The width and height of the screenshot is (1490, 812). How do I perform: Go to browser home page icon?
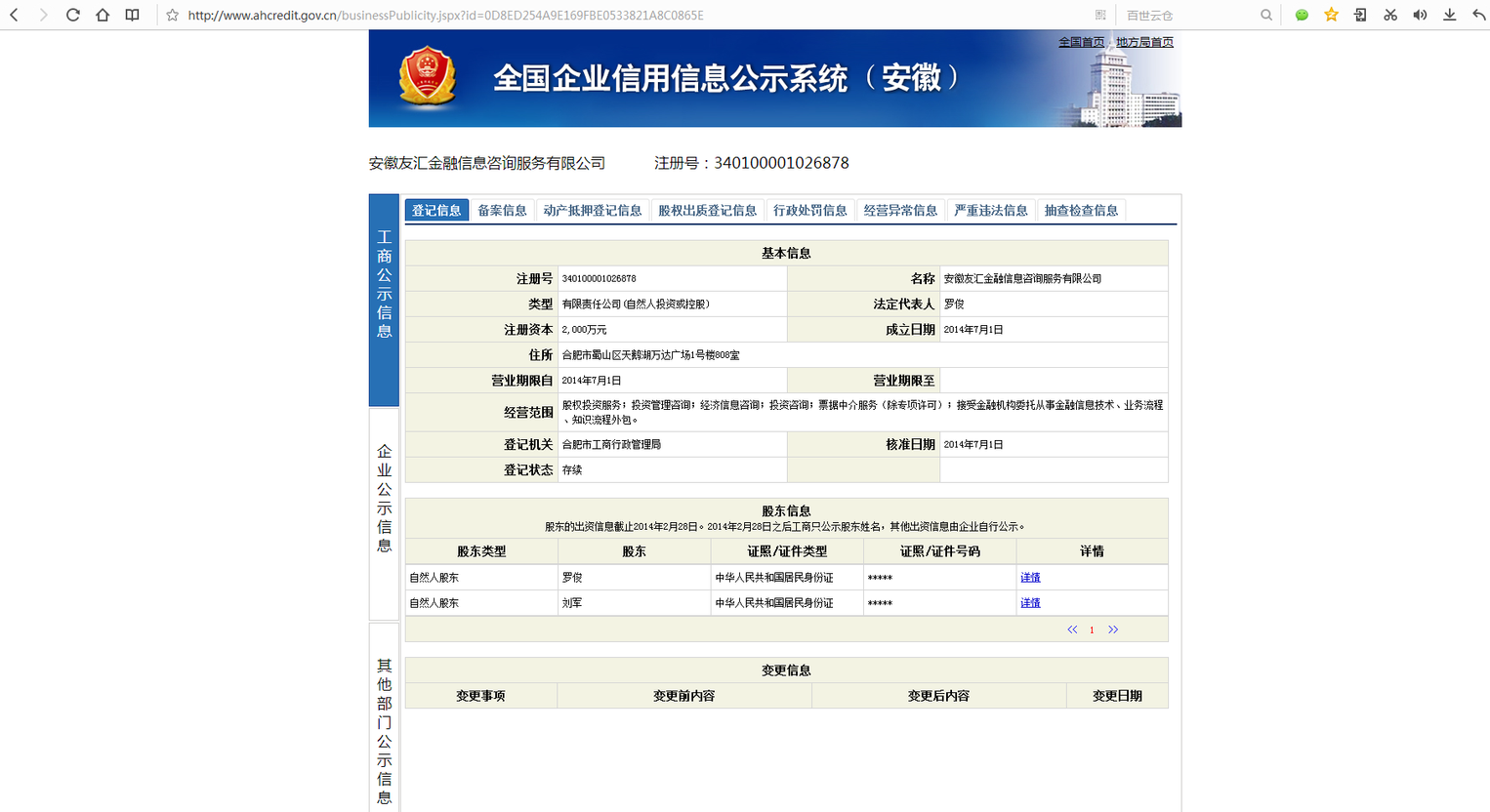[x=103, y=15]
